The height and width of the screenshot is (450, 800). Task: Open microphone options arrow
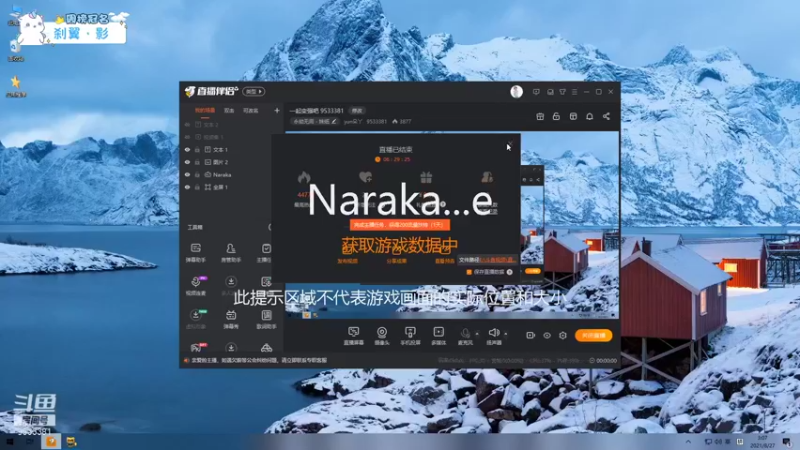coord(477,334)
